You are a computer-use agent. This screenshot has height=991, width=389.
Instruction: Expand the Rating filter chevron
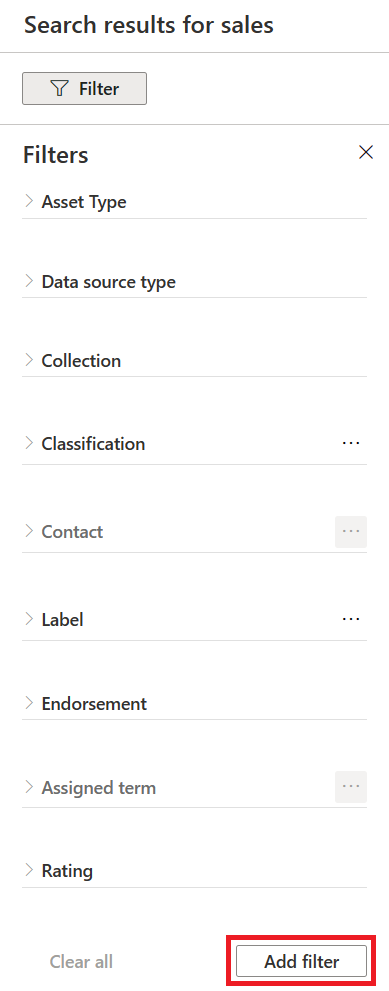point(29,870)
